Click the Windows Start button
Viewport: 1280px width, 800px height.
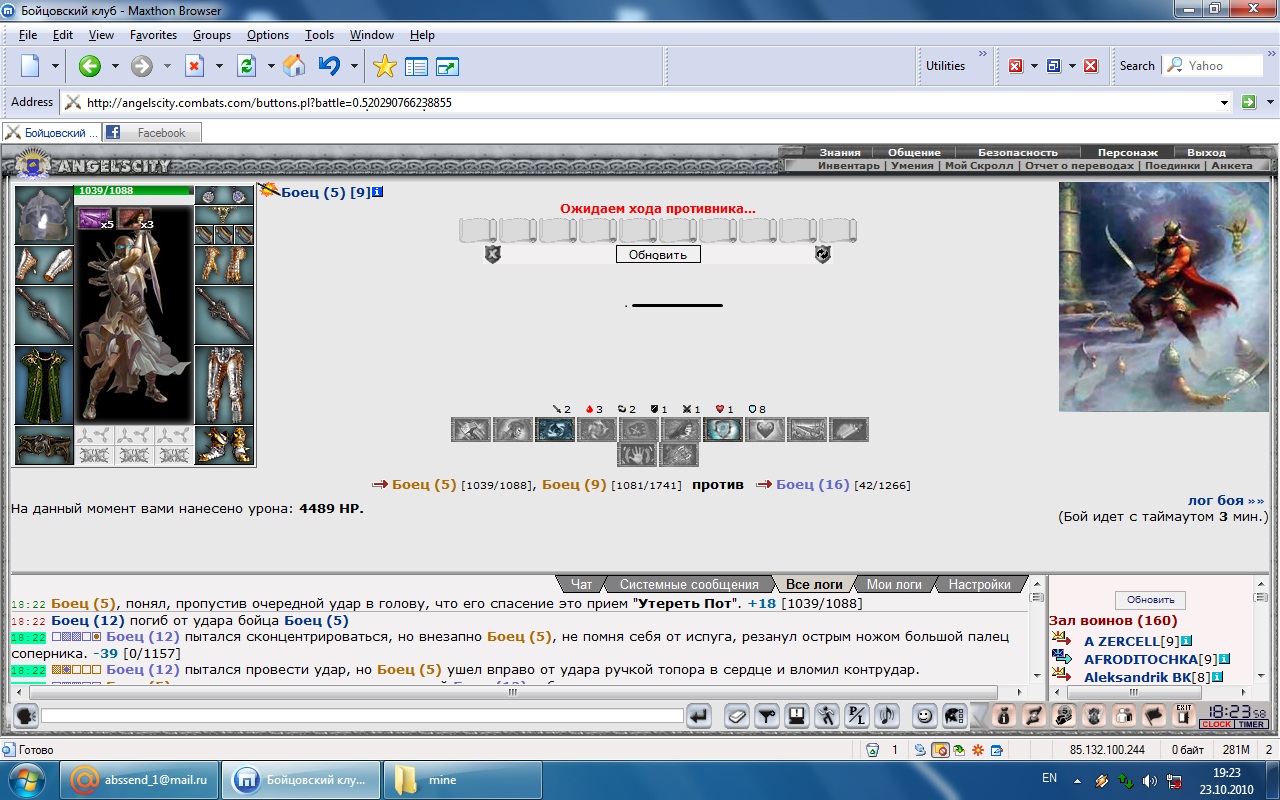click(x=27, y=779)
